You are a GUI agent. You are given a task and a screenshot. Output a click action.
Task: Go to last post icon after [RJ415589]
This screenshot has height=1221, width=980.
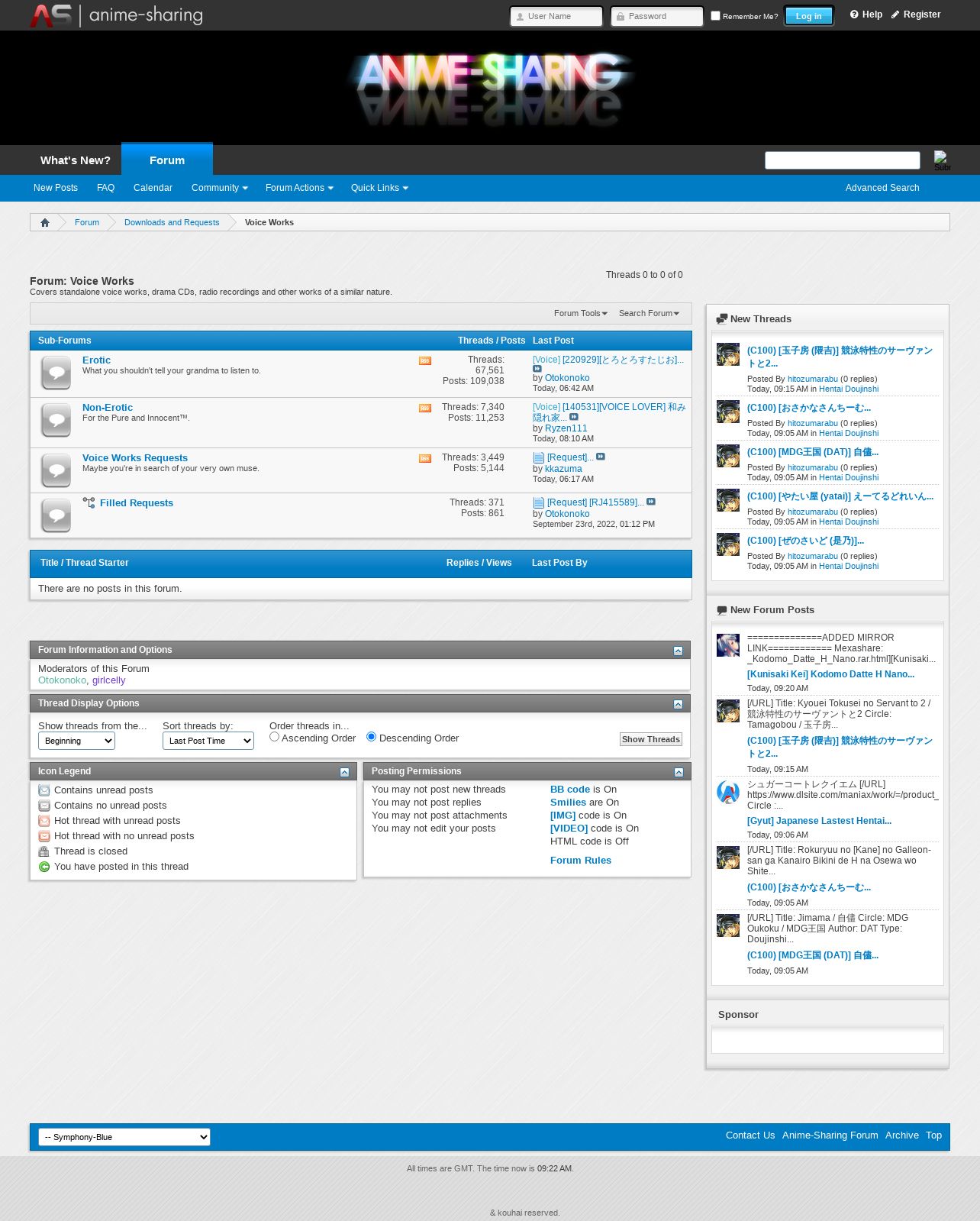(651, 502)
